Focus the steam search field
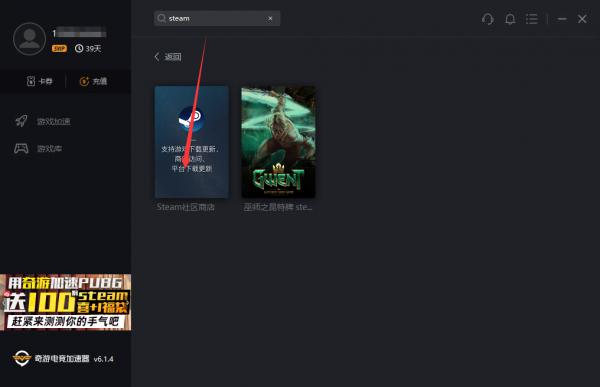 point(217,18)
